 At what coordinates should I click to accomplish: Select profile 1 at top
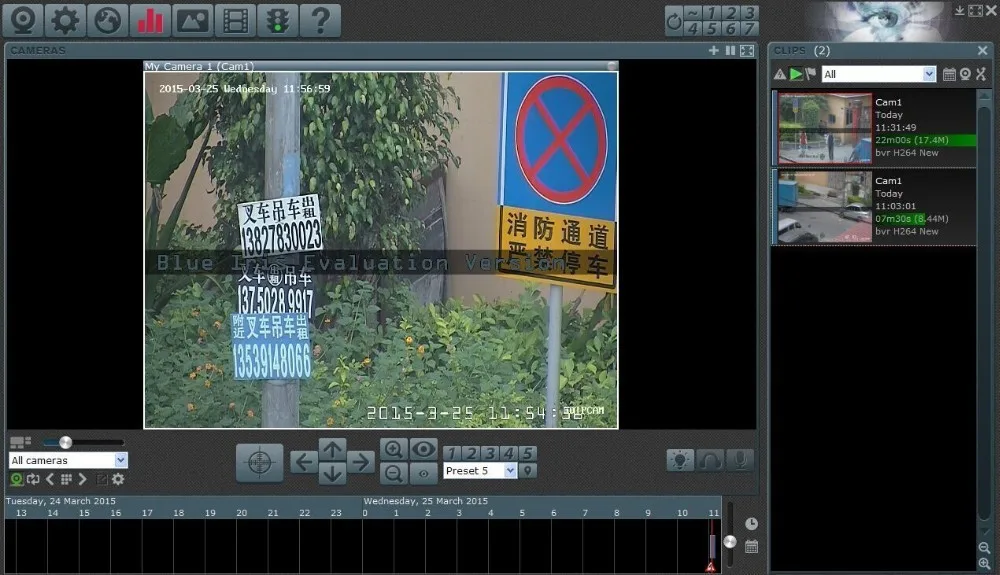pos(712,13)
